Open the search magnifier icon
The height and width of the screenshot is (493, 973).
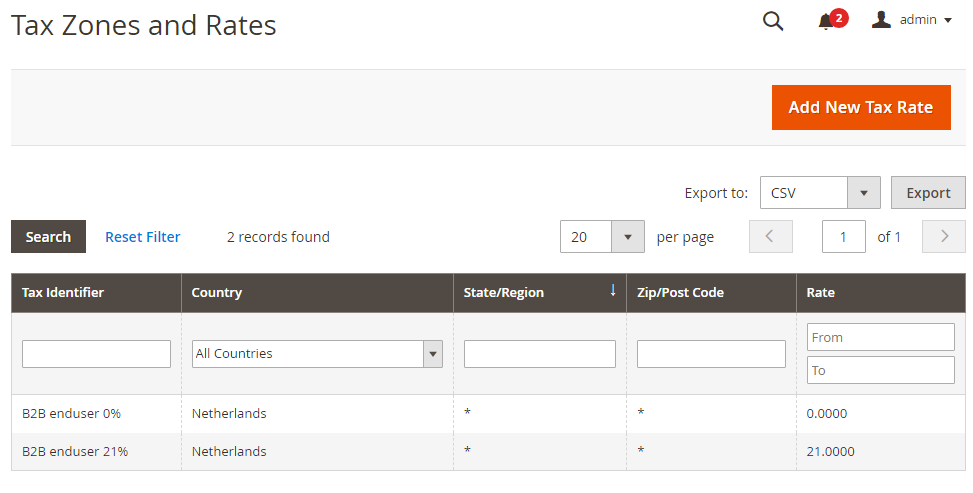773,21
